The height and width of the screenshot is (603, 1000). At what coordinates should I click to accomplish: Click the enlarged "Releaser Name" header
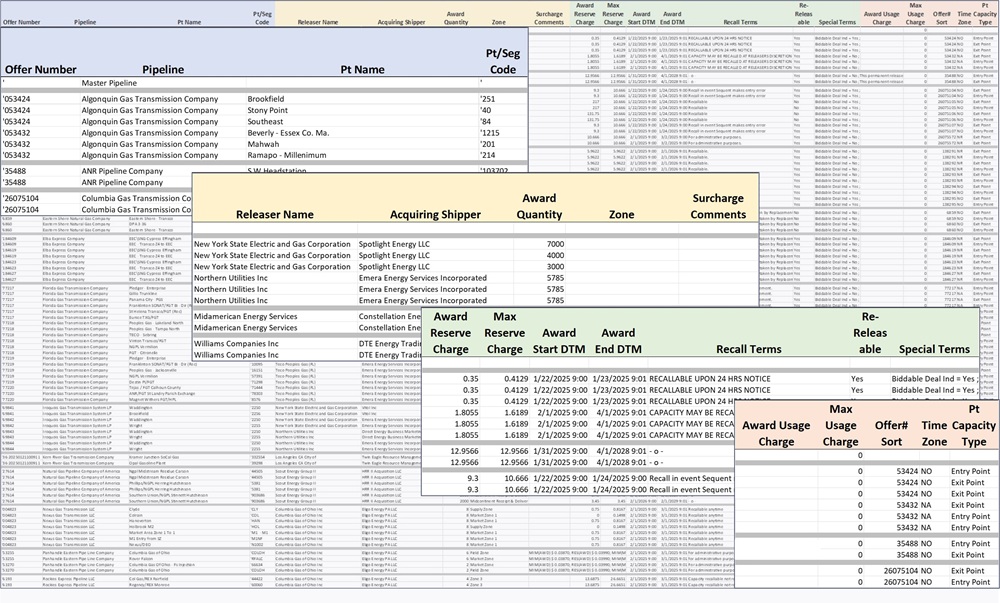[274, 215]
